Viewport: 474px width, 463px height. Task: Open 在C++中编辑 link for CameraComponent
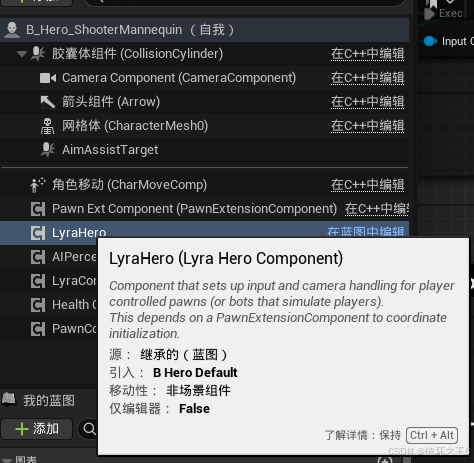pos(367,78)
